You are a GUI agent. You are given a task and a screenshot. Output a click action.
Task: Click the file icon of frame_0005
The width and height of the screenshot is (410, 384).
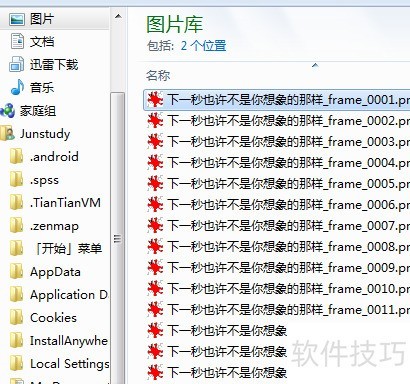coord(155,184)
